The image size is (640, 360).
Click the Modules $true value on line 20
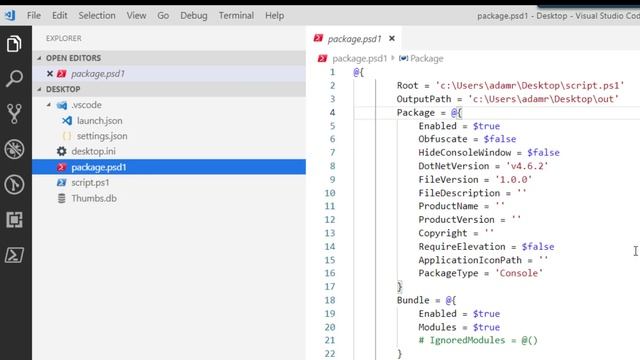(x=486, y=327)
